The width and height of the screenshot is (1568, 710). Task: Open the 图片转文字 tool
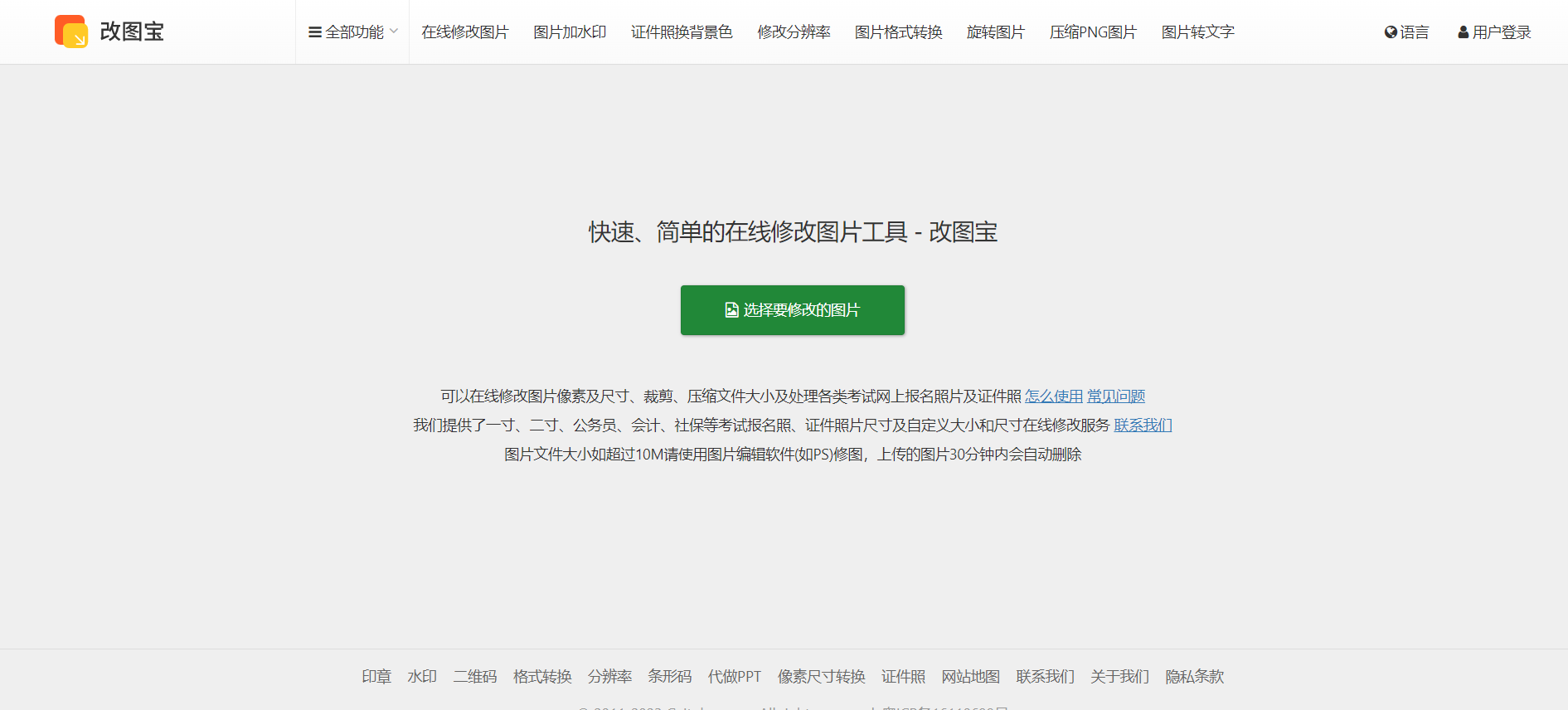point(1197,32)
